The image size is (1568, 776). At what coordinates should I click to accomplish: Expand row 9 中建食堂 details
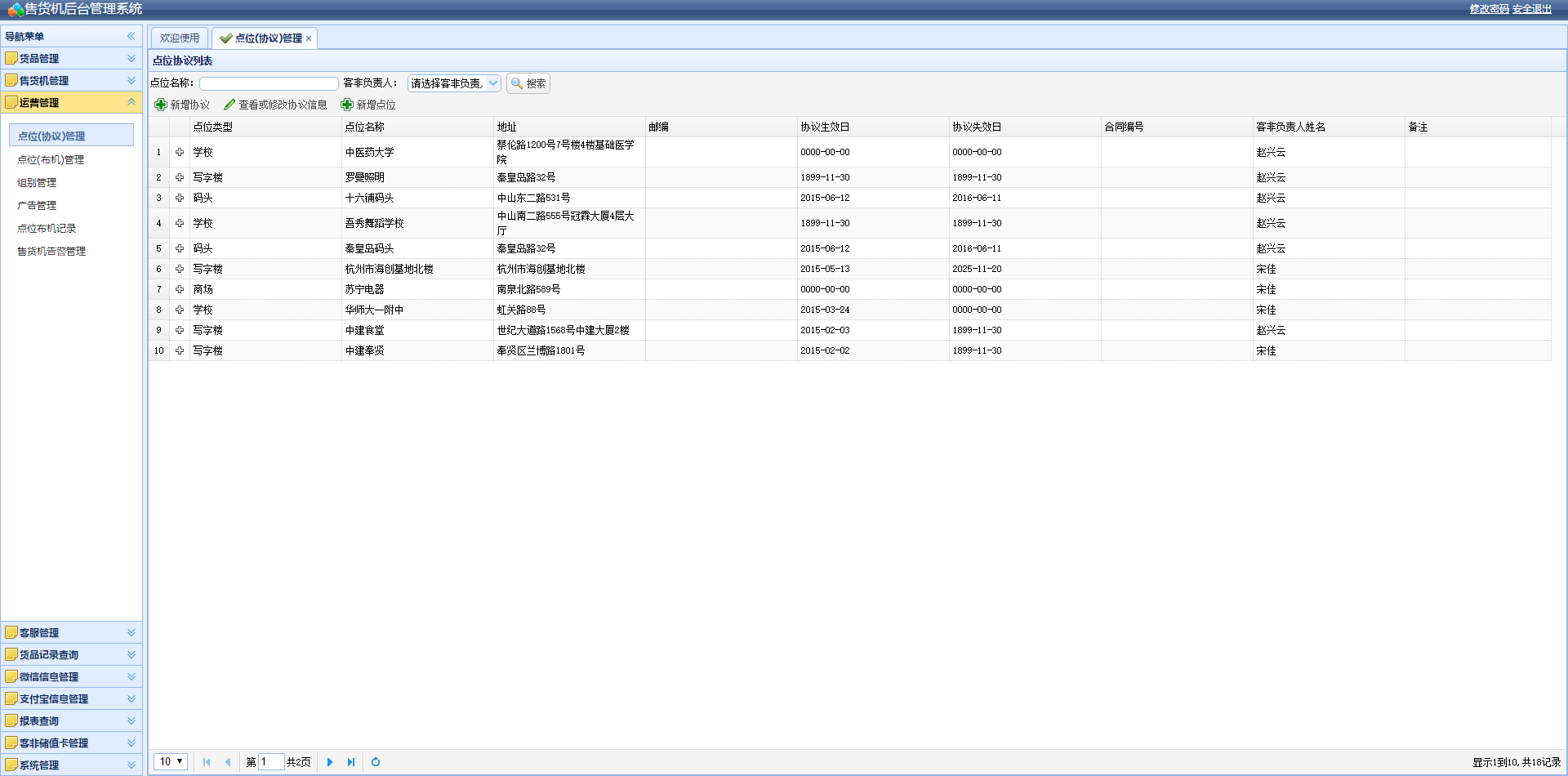pyautogui.click(x=180, y=330)
